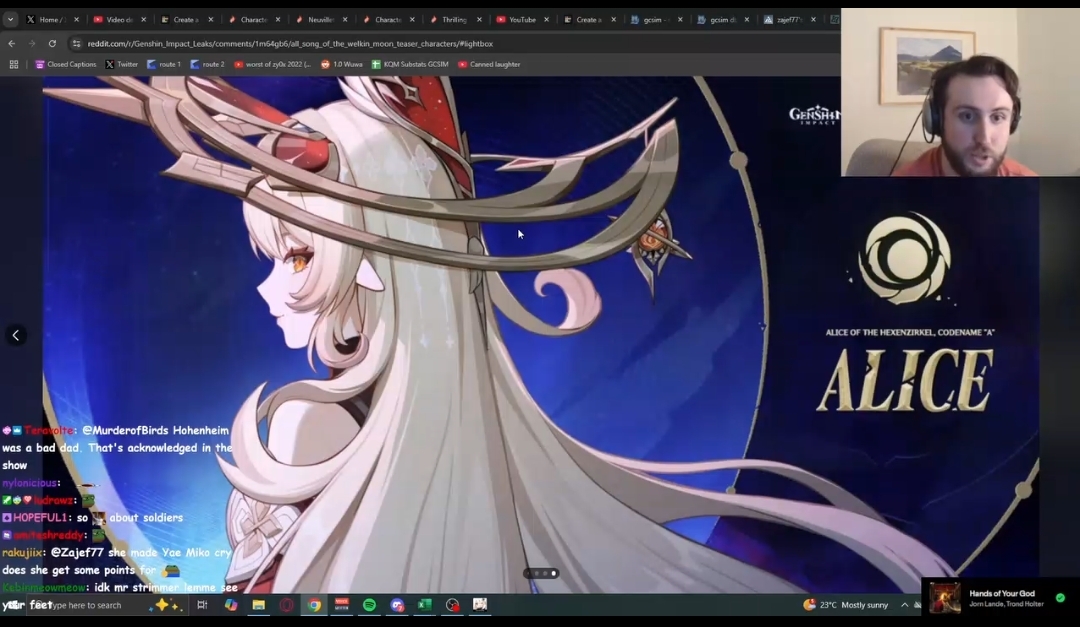This screenshot has height=627, width=1080.
Task: Click the Jorn Lande, Trond Holter artist text
Action: pos(1006,604)
